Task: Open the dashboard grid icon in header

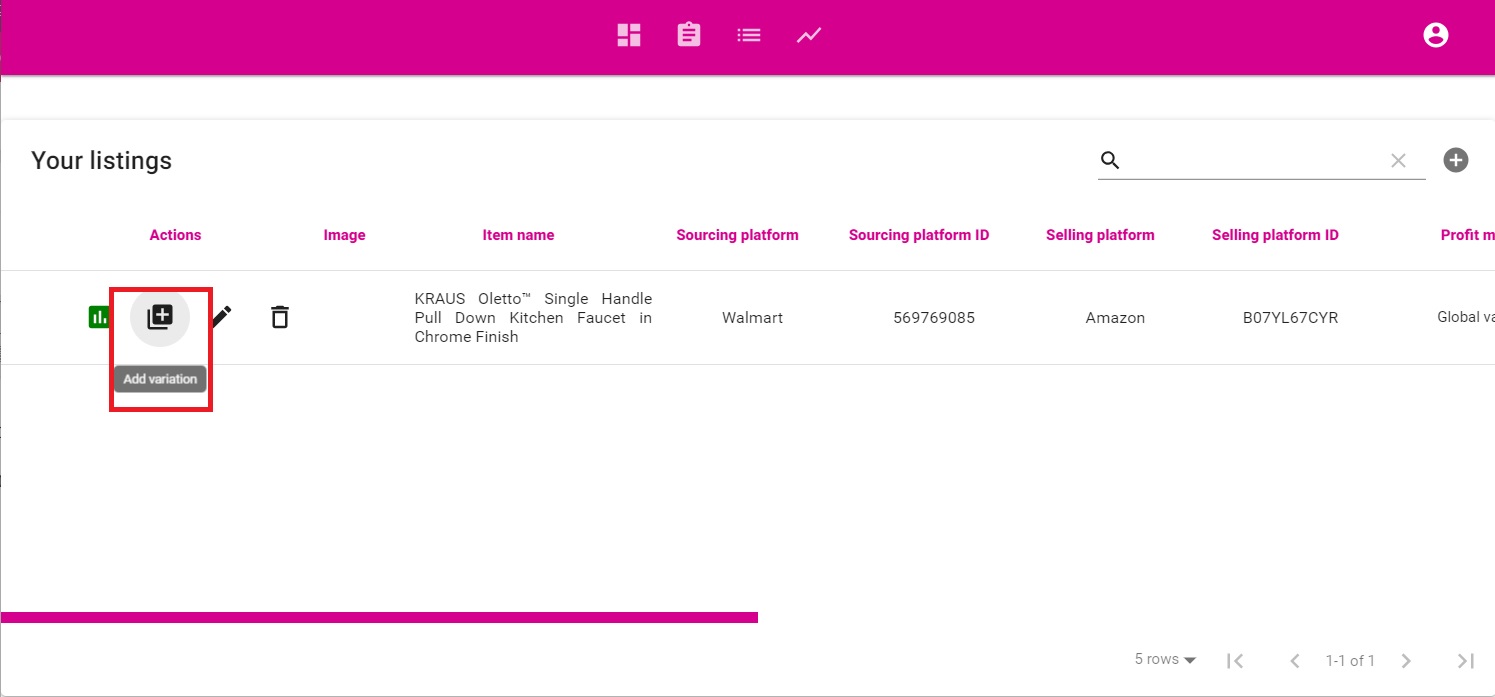Action: (x=629, y=35)
